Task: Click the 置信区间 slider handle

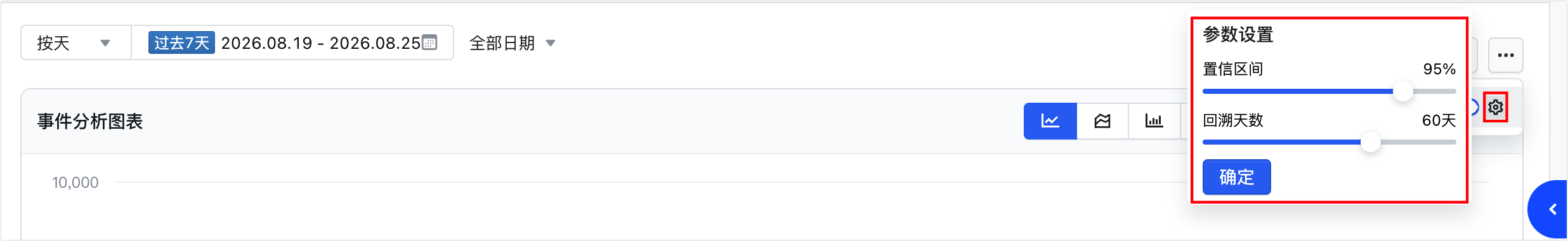Action: (x=1403, y=91)
